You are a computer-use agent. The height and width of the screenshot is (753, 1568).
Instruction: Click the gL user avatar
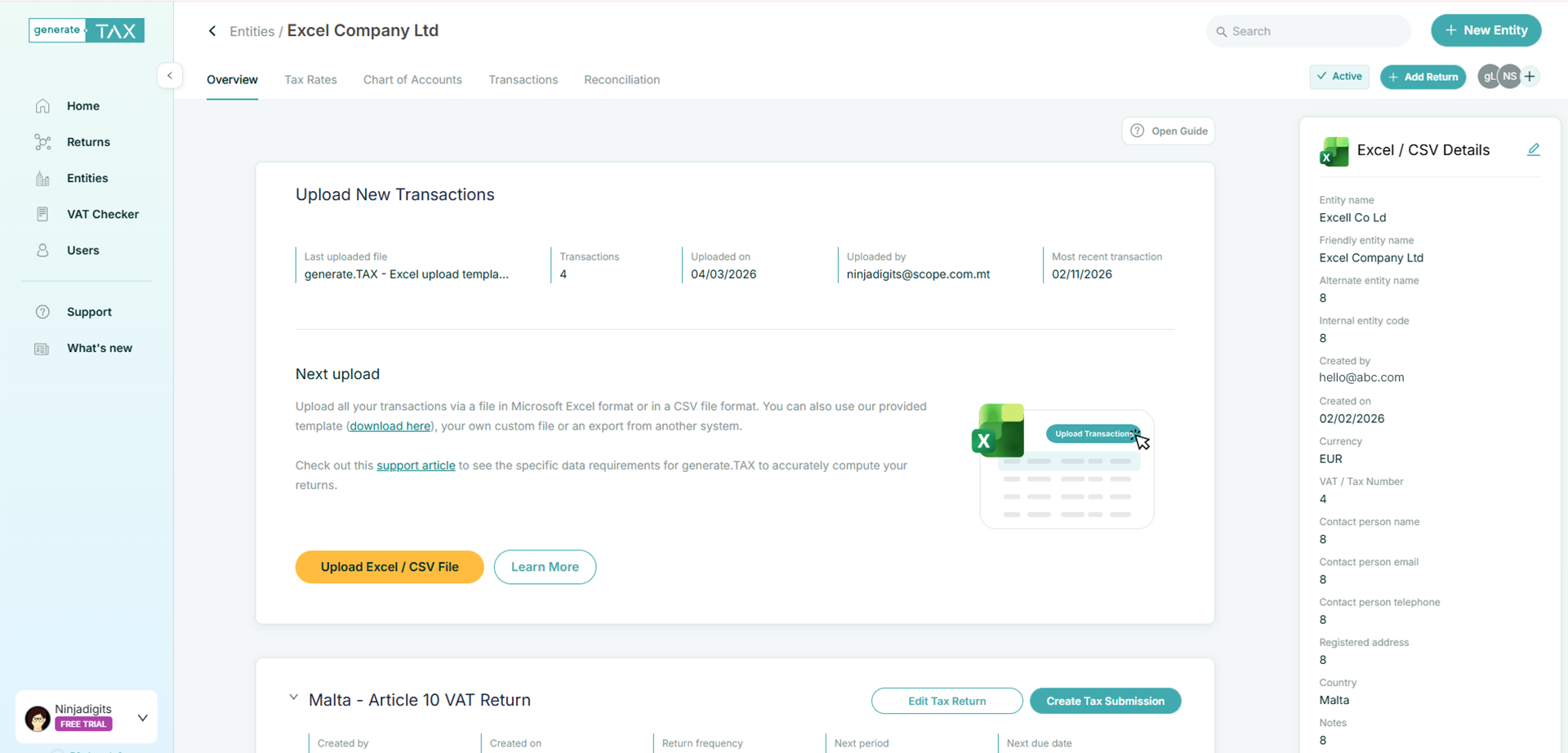tap(1488, 76)
